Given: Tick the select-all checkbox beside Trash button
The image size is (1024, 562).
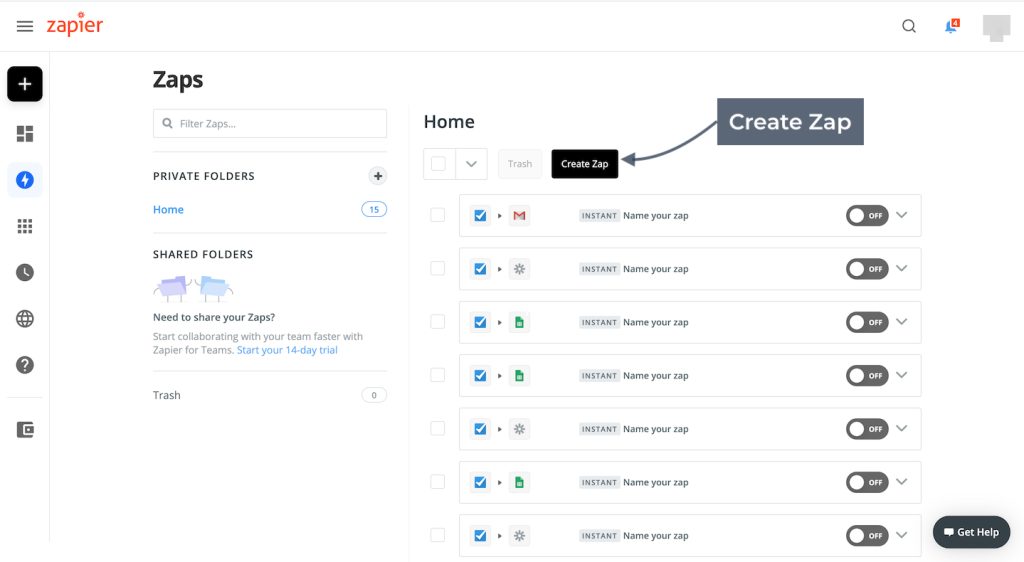Looking at the screenshot, I should (439, 164).
